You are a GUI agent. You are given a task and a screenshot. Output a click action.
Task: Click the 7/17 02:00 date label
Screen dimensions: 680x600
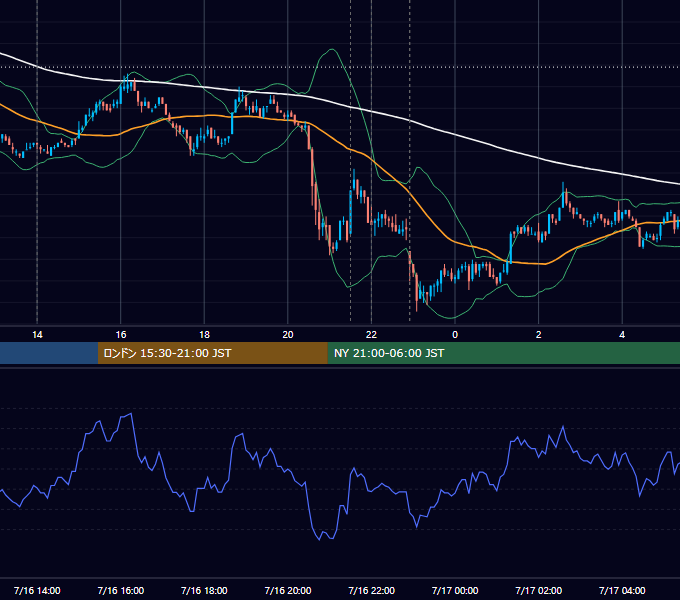tap(539, 590)
